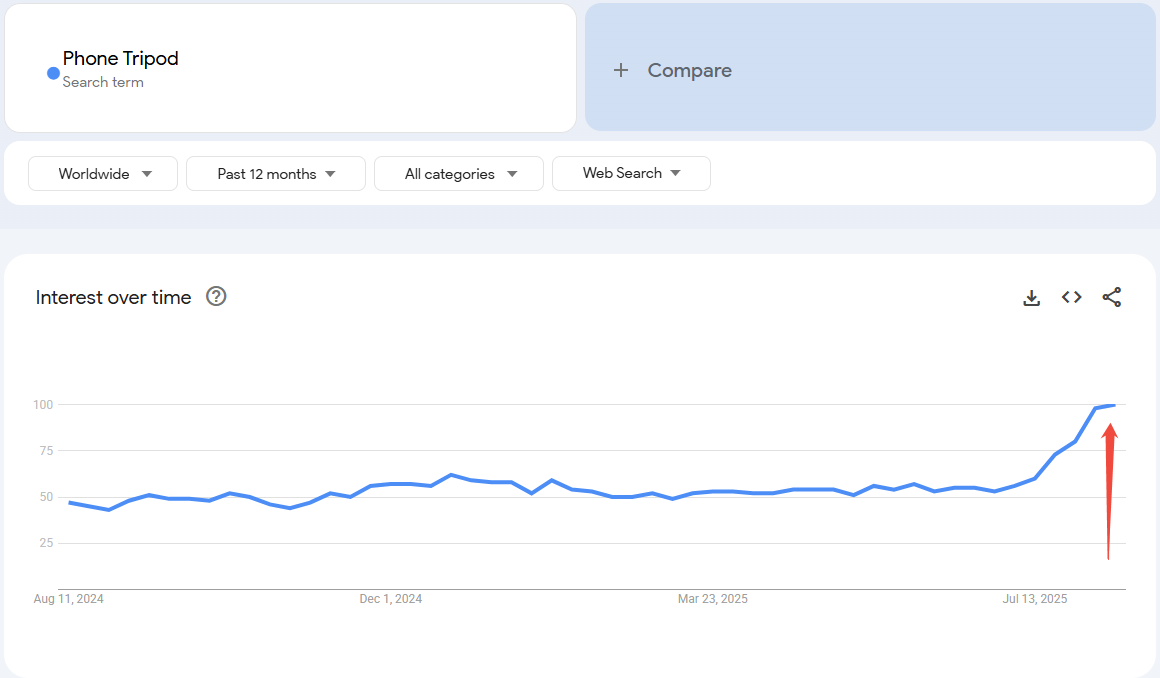This screenshot has width=1160, height=678.
Task: Open the Web Search type dropdown
Action: pos(631,173)
